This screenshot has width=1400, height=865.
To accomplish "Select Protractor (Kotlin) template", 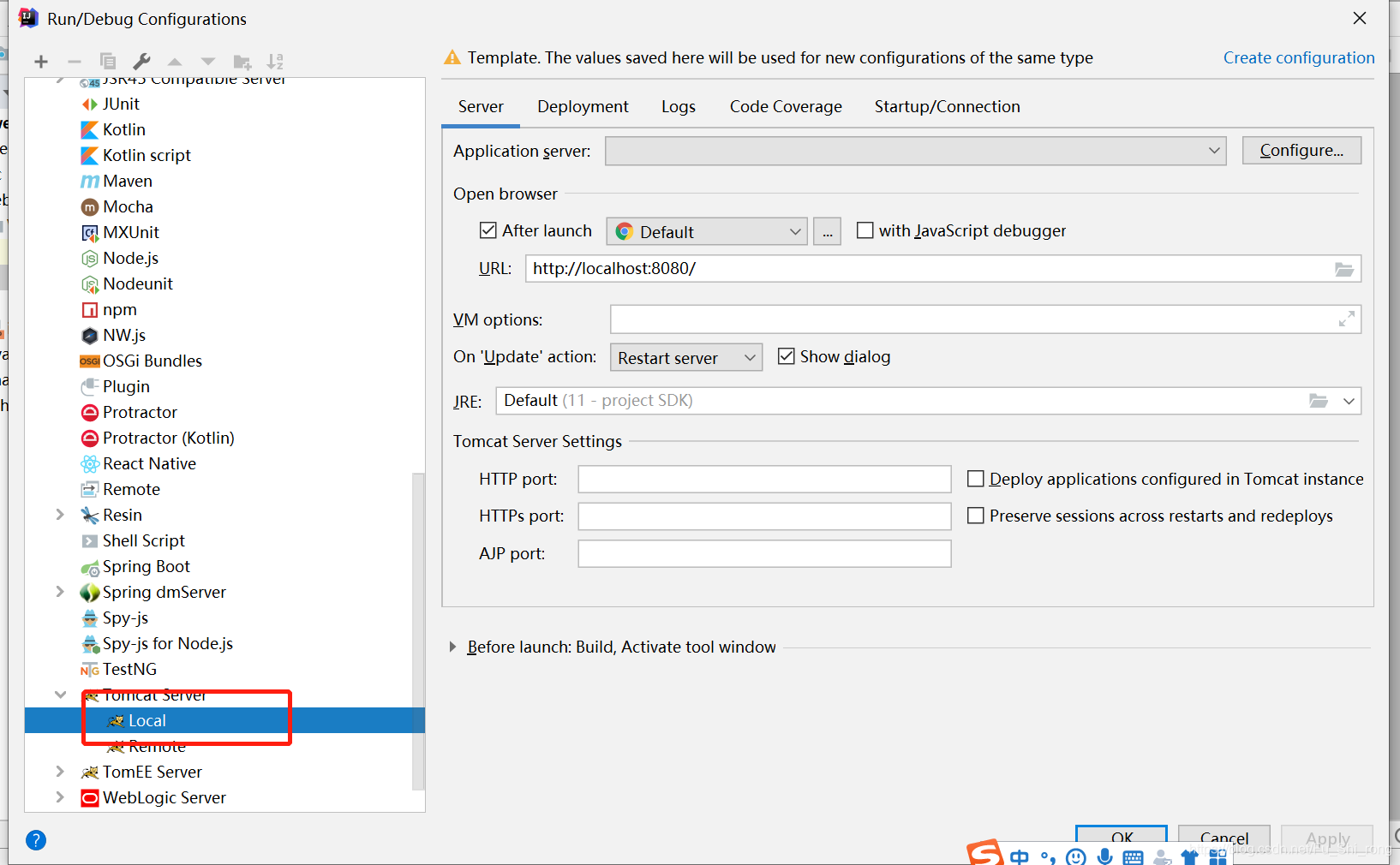I will (x=168, y=438).
